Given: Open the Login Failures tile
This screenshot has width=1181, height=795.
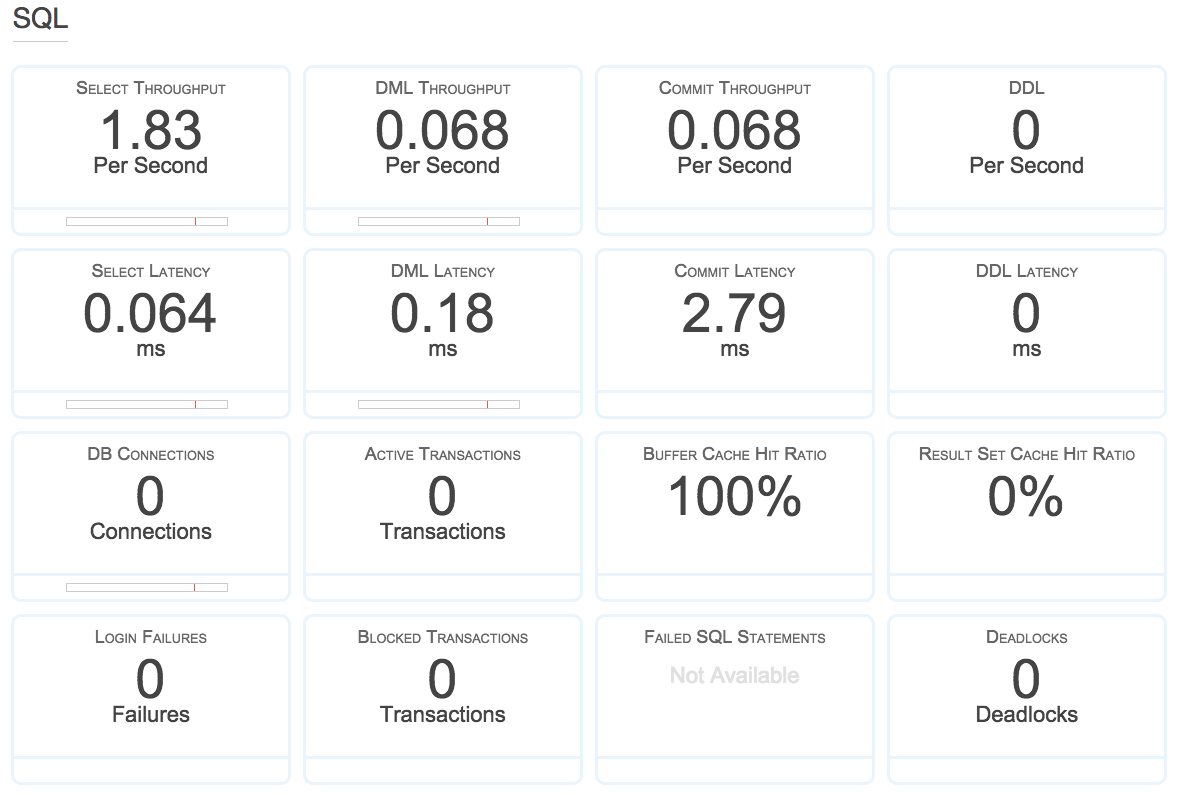Looking at the screenshot, I should pyautogui.click(x=150, y=687).
